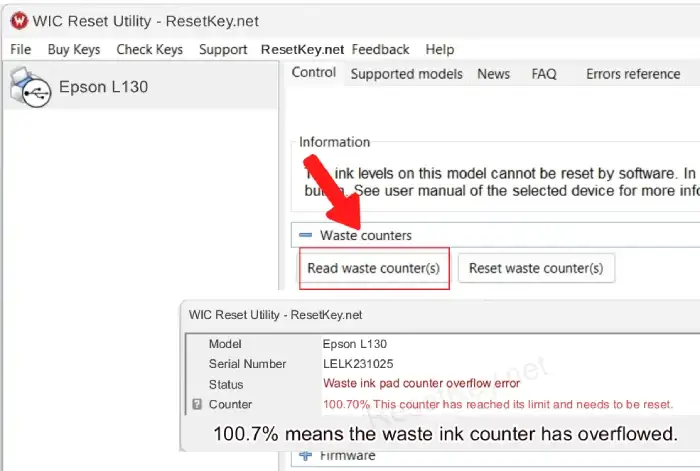The width and height of the screenshot is (700, 471).
Task: Expand the Firmware section
Action: coord(306,456)
